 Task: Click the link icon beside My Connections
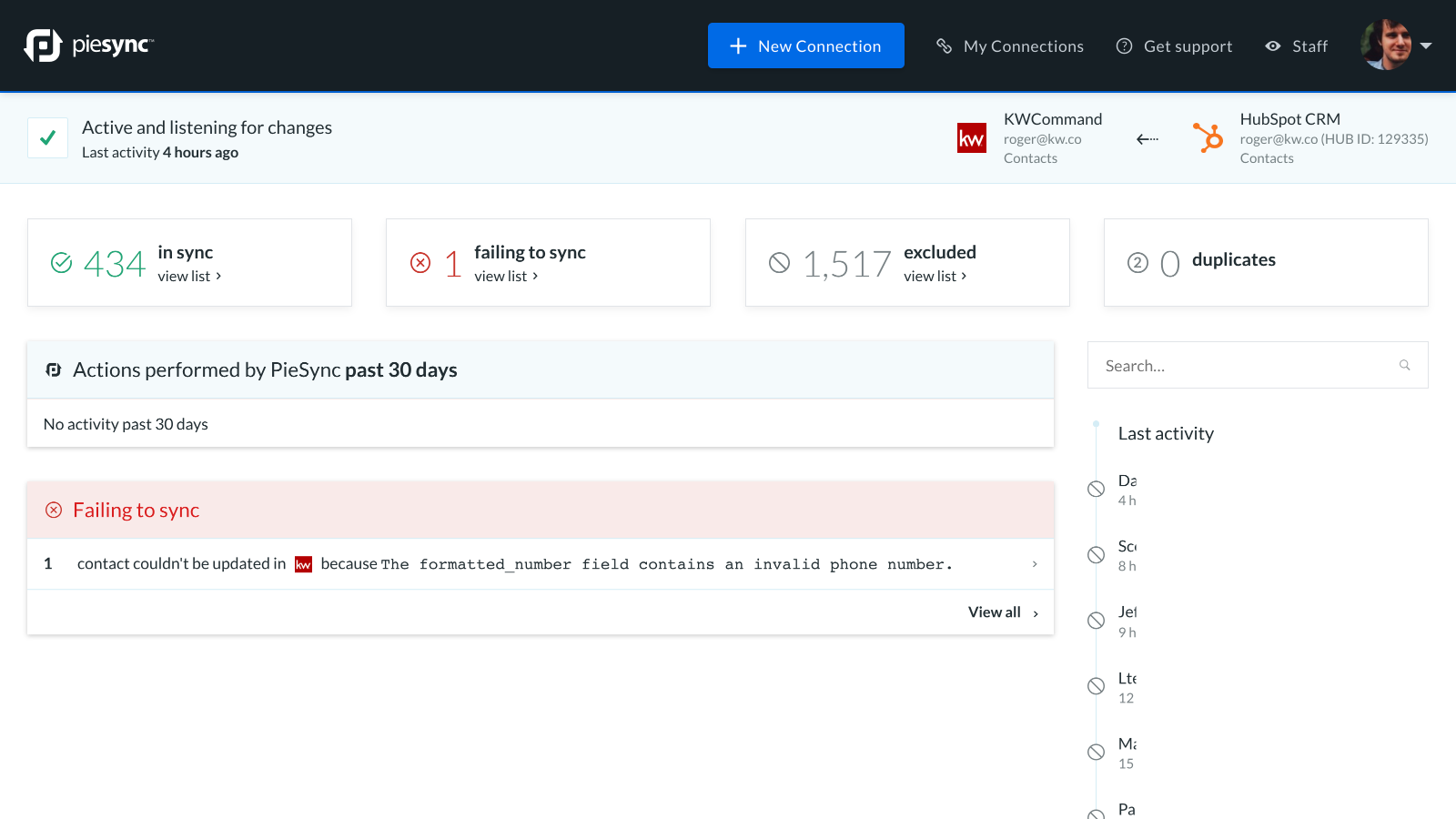click(x=944, y=45)
